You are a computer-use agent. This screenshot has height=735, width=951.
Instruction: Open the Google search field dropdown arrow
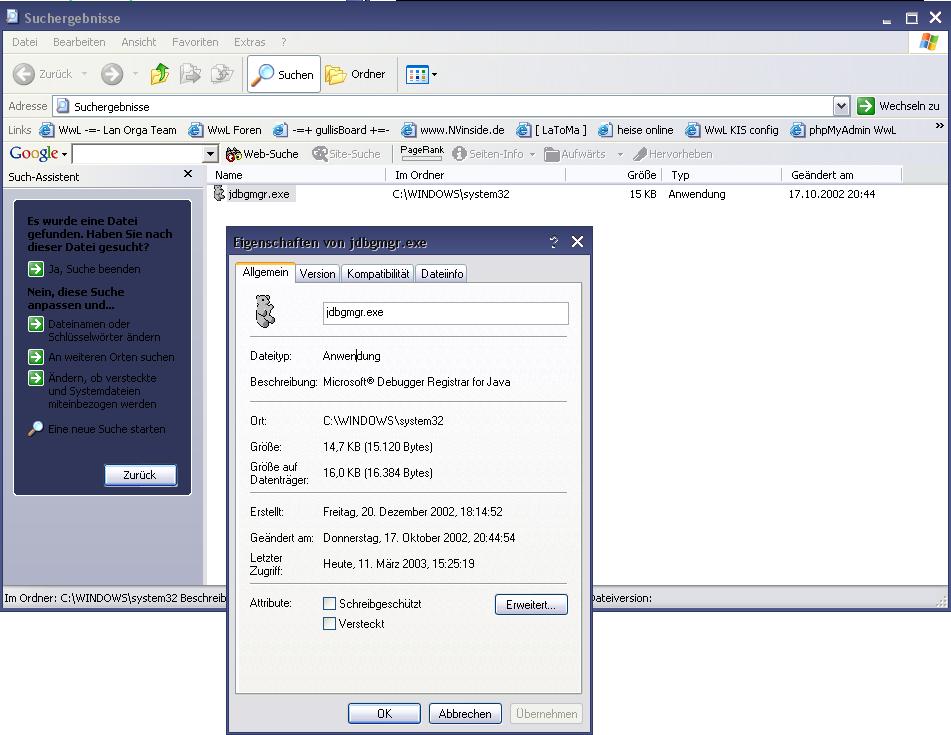pos(210,154)
